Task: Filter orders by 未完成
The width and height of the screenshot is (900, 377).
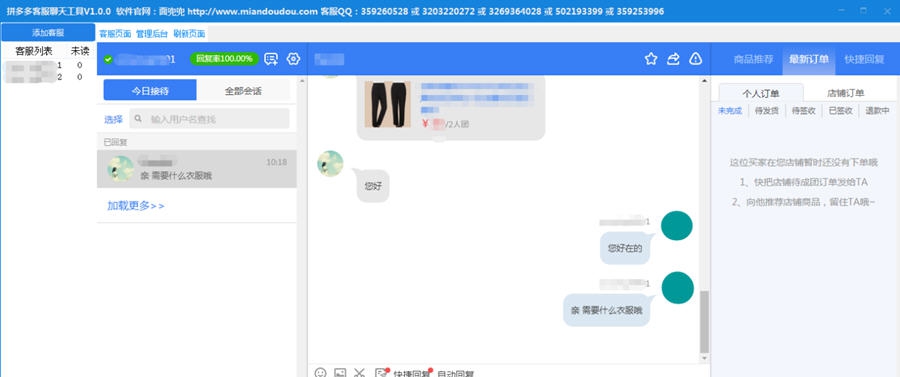Action: click(730, 111)
